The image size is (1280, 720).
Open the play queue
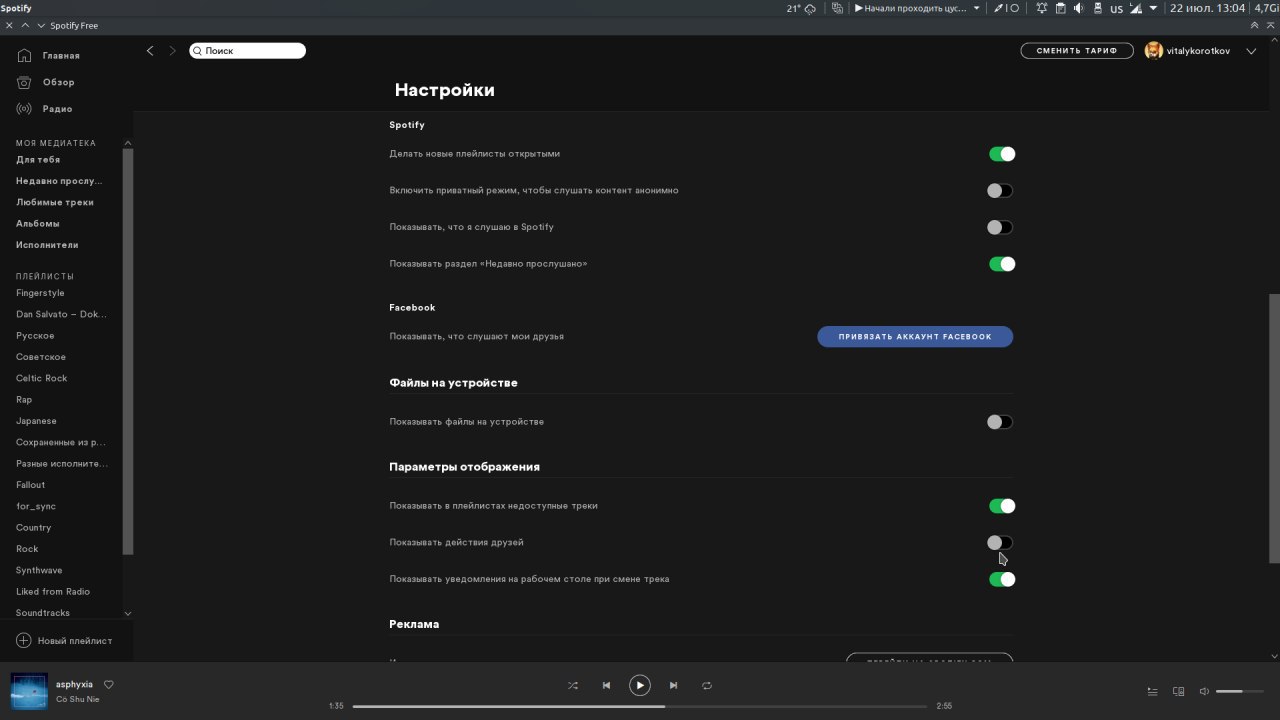pos(1152,691)
